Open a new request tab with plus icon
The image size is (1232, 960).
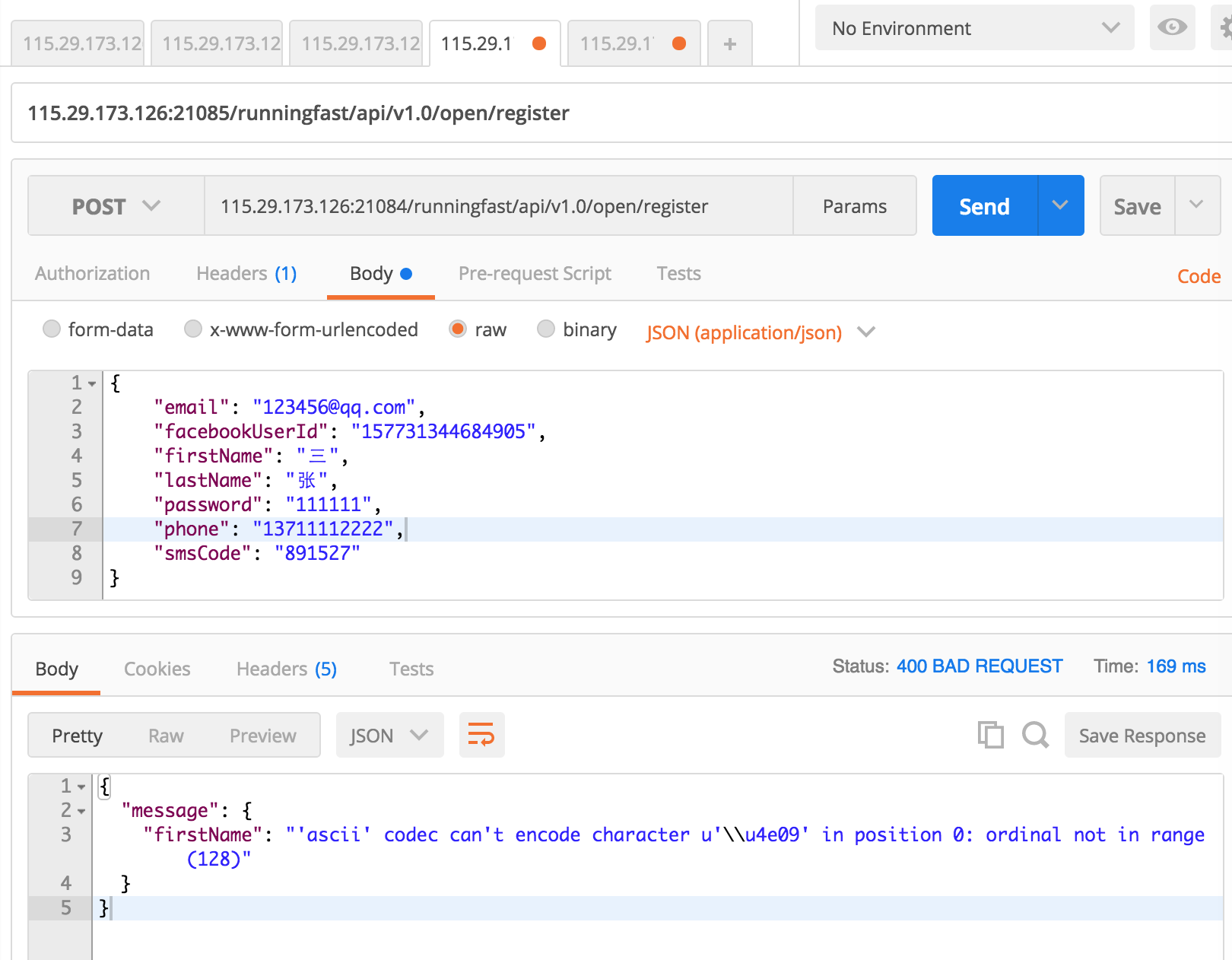tap(729, 44)
